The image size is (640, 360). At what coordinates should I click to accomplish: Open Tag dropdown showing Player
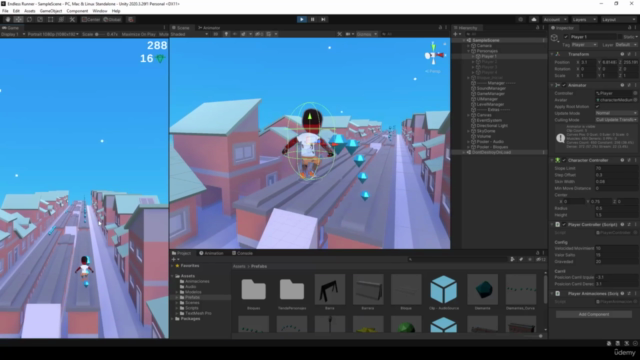click(x=584, y=45)
